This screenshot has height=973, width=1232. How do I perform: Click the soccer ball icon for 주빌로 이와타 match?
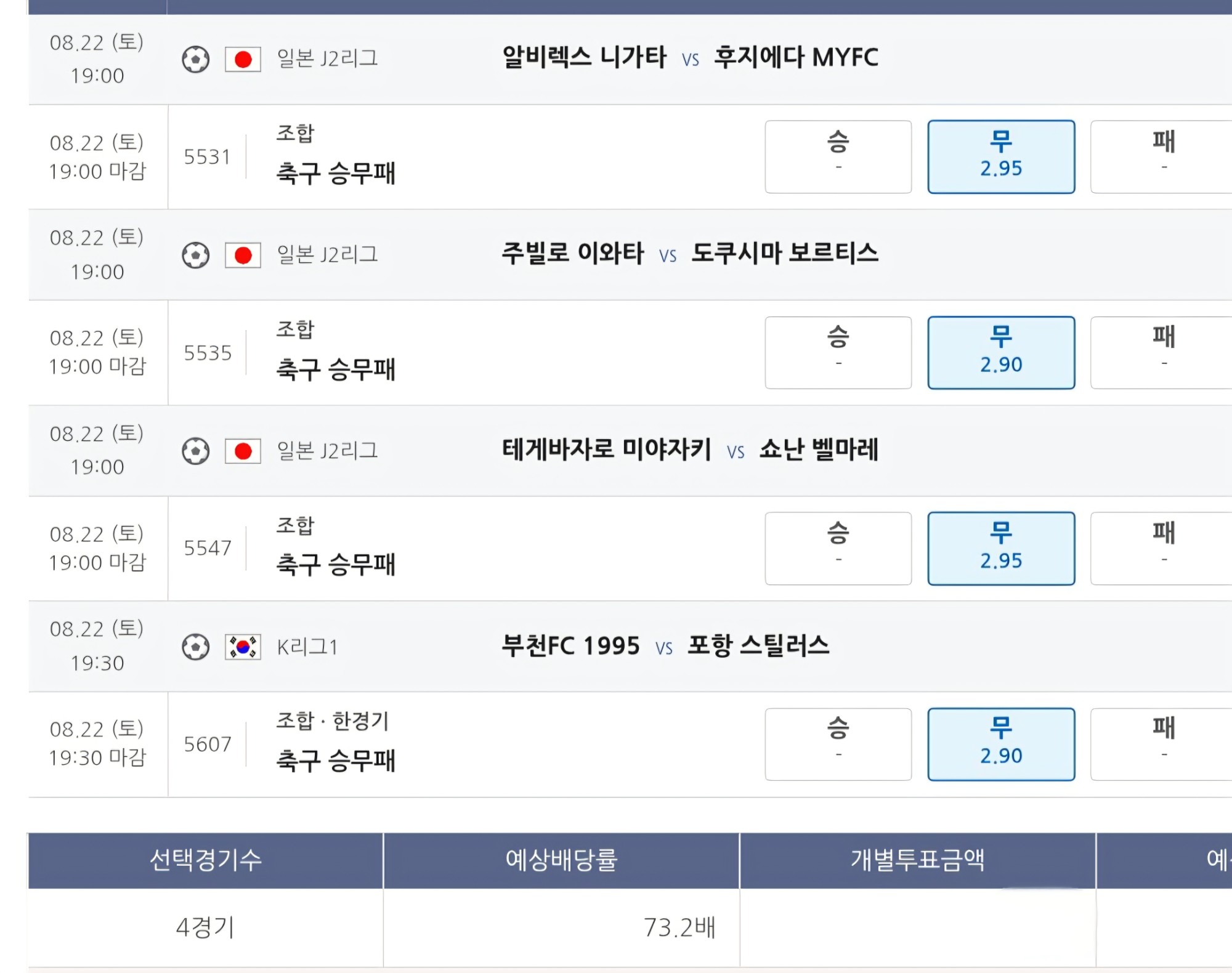pyautogui.click(x=196, y=256)
